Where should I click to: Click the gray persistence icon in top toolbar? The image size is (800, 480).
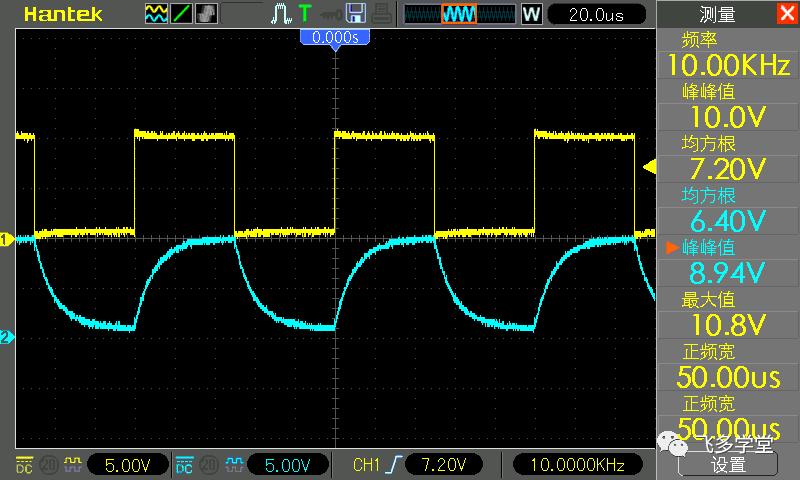(206, 14)
